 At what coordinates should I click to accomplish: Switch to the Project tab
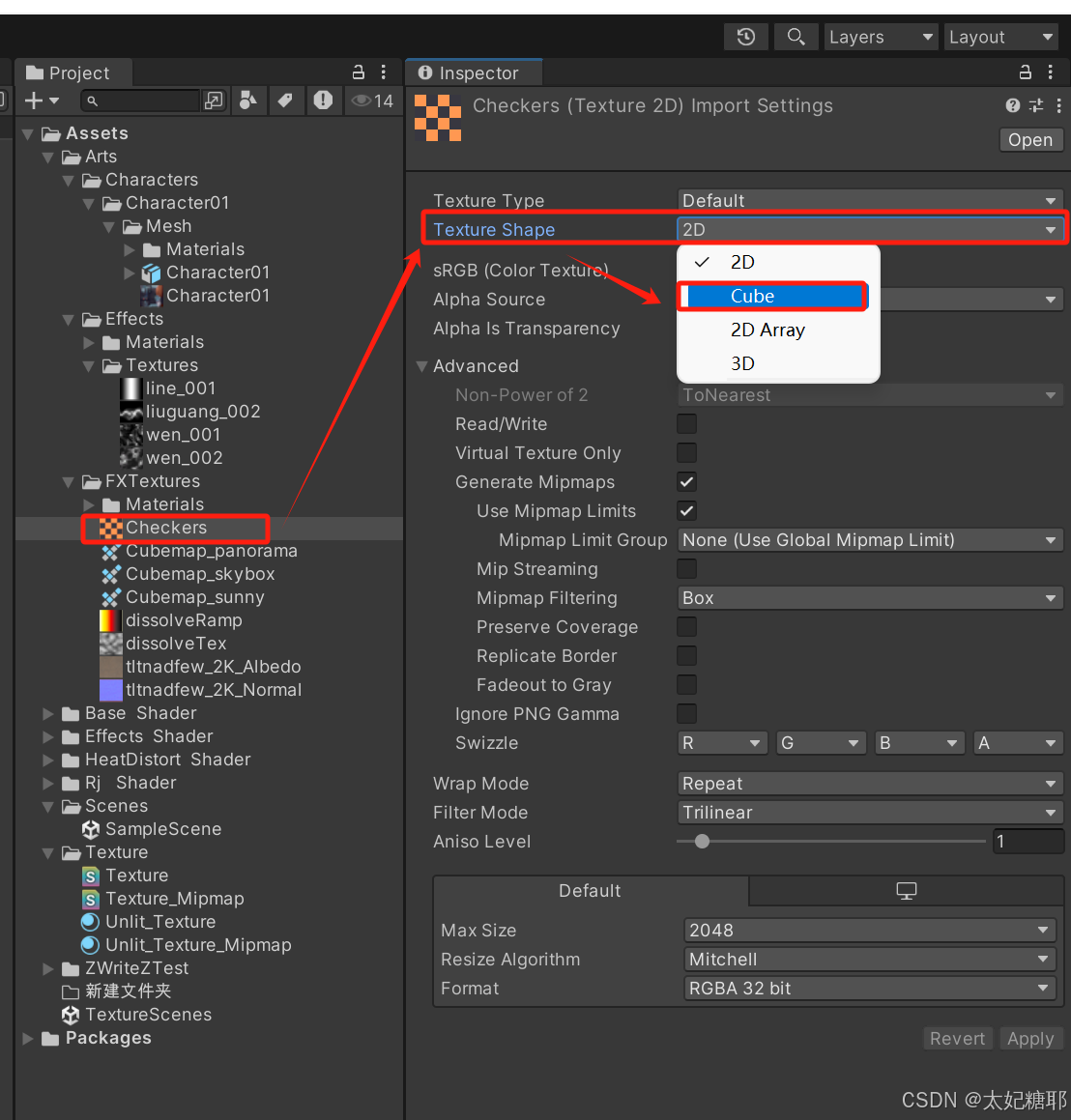click(73, 72)
